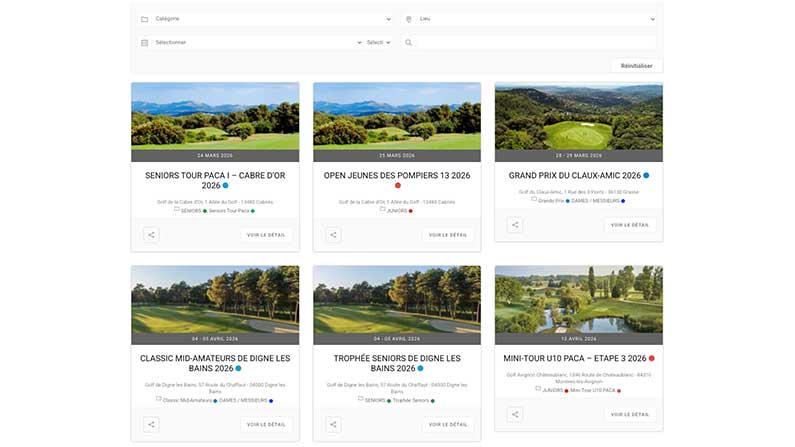Click share icon on Trophée Seniors de Digne
Viewport: 795px width, 447px height.
333,424
